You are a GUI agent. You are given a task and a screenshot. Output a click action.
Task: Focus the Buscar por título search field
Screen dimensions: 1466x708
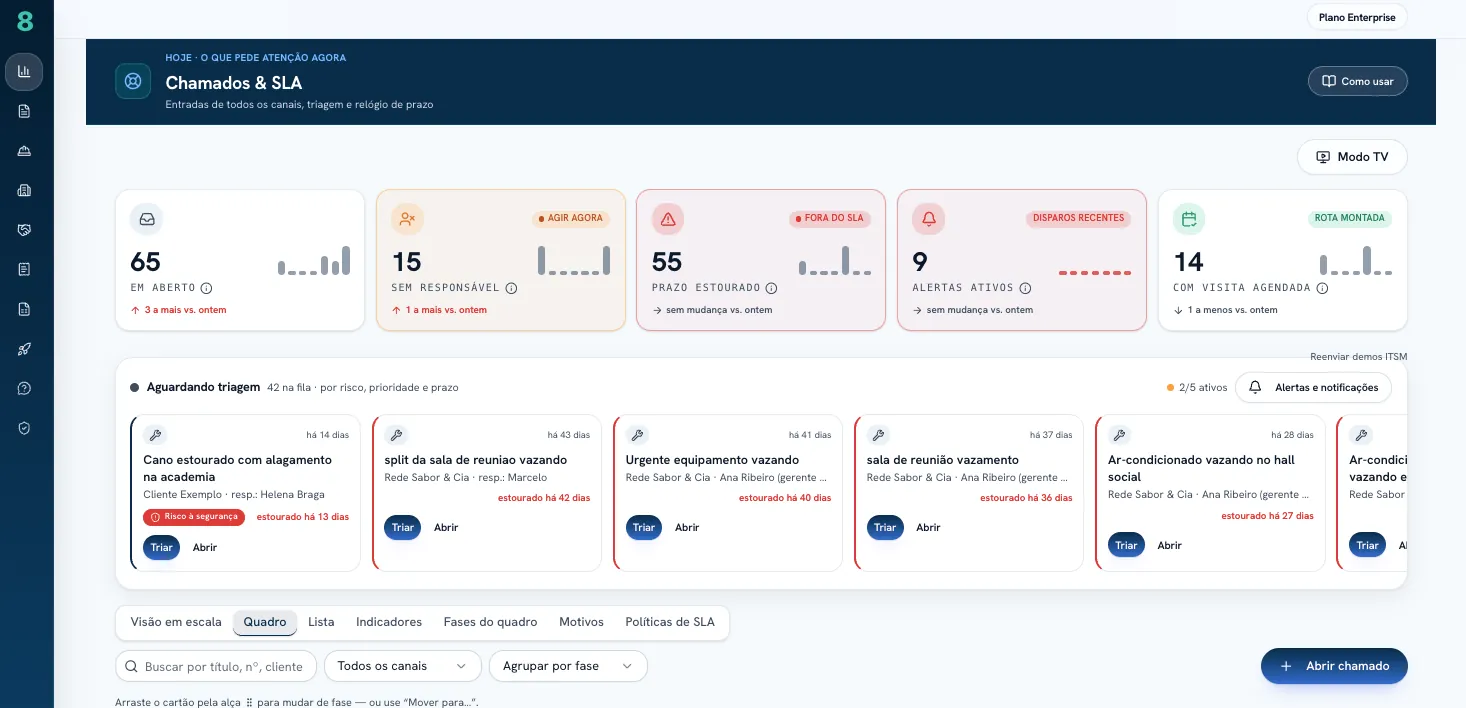point(216,666)
